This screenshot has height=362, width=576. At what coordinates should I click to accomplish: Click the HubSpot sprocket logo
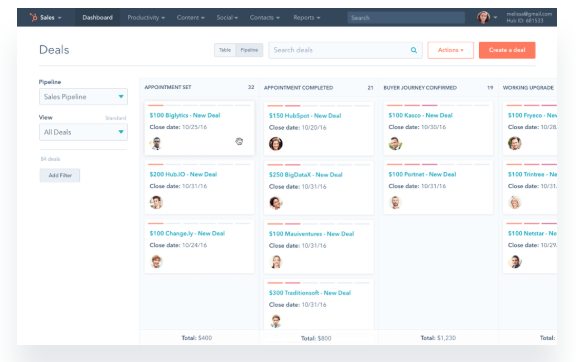[33, 17]
